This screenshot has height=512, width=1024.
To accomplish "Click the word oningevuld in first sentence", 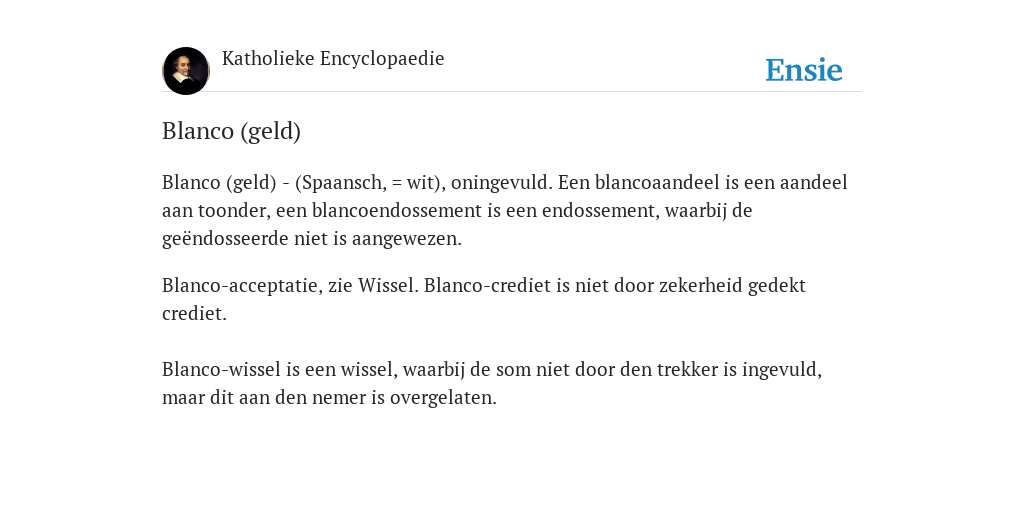I will 502,183.
